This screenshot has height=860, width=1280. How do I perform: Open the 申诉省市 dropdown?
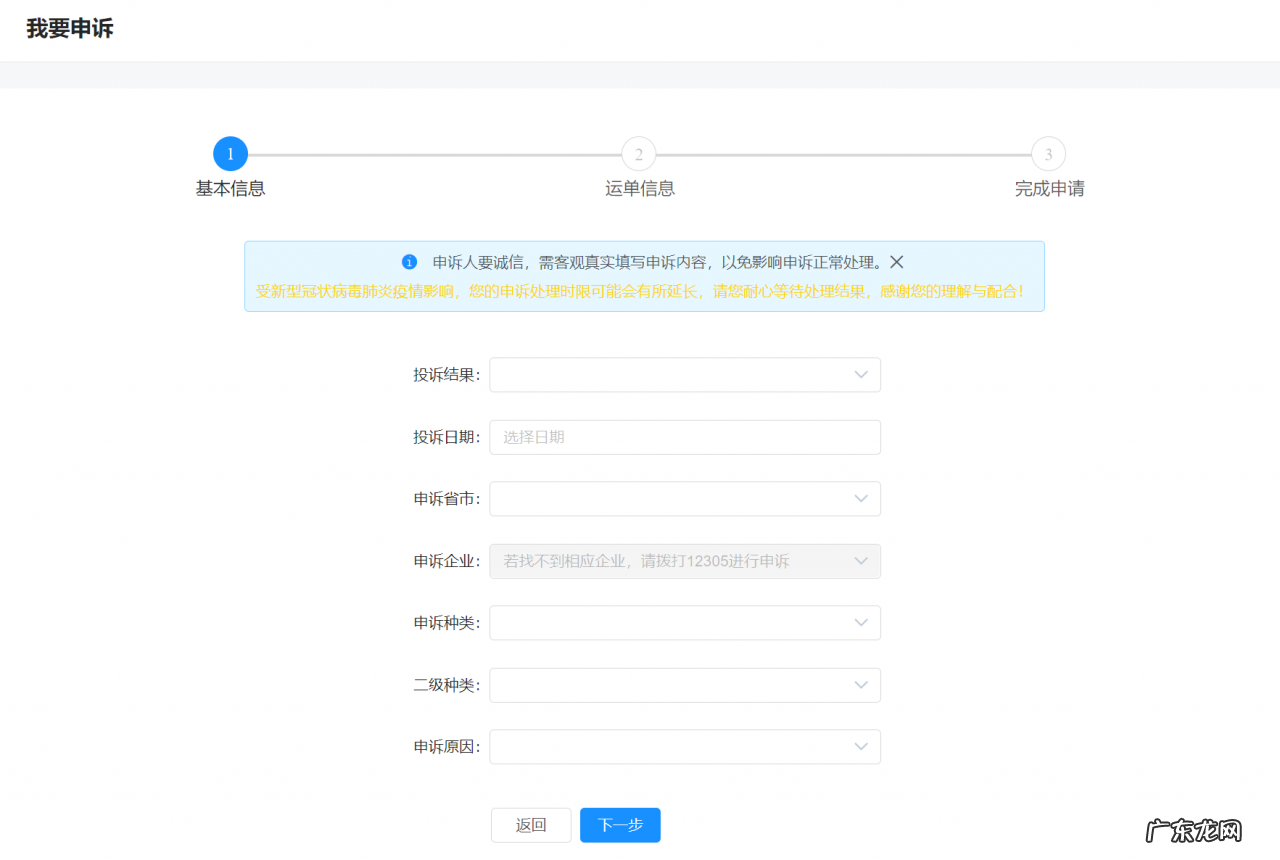click(685, 498)
